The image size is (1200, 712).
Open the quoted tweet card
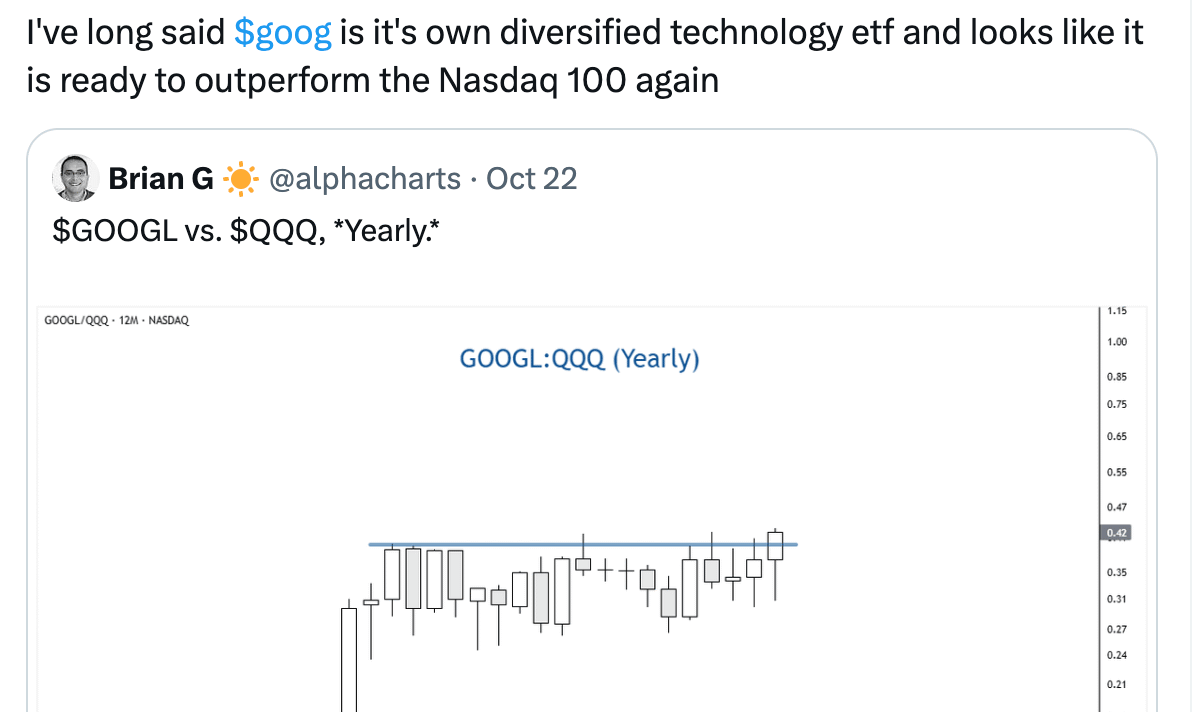pyautogui.click(x=600, y=420)
